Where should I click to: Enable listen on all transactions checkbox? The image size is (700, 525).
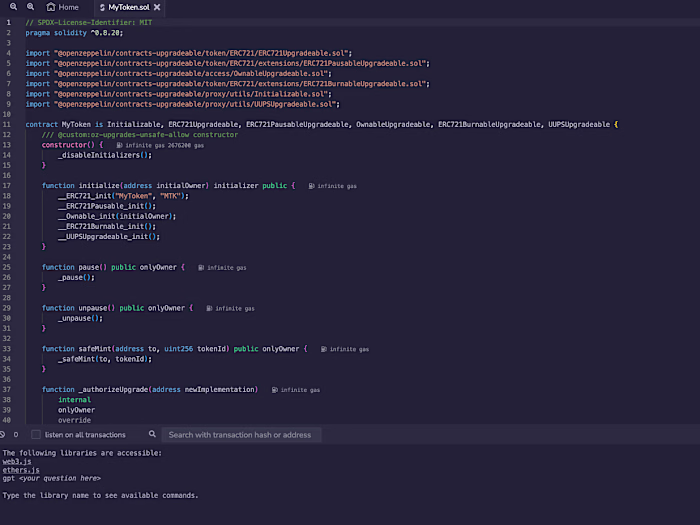pyautogui.click(x=36, y=434)
